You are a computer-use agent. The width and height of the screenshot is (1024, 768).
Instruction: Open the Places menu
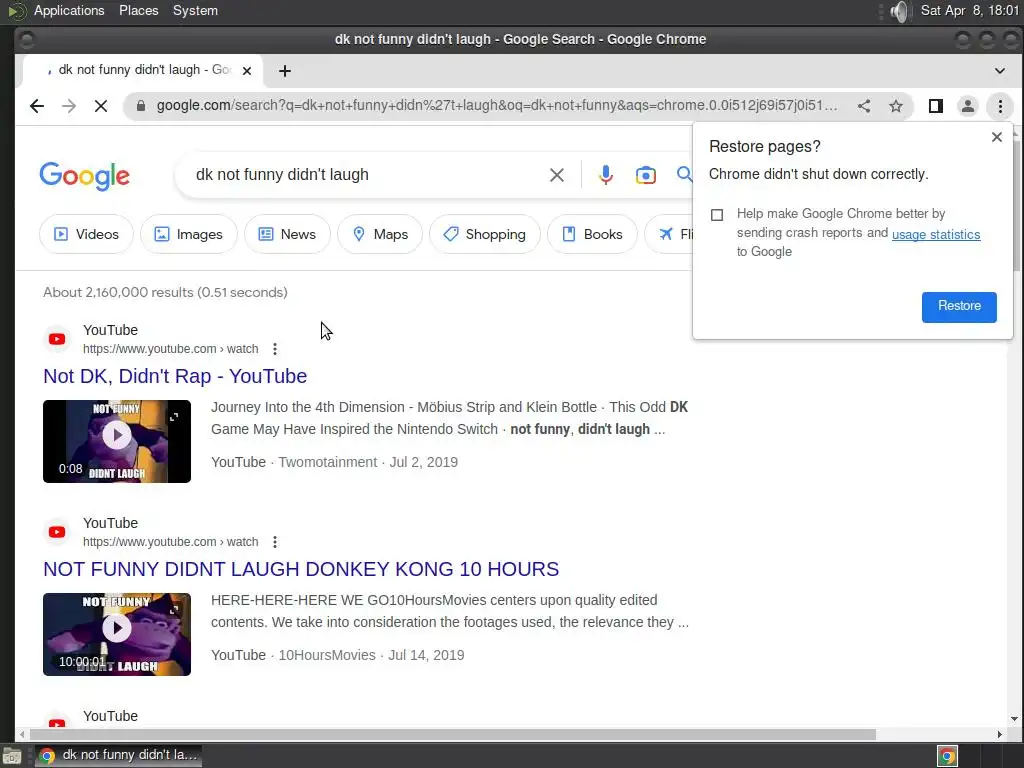(138, 10)
